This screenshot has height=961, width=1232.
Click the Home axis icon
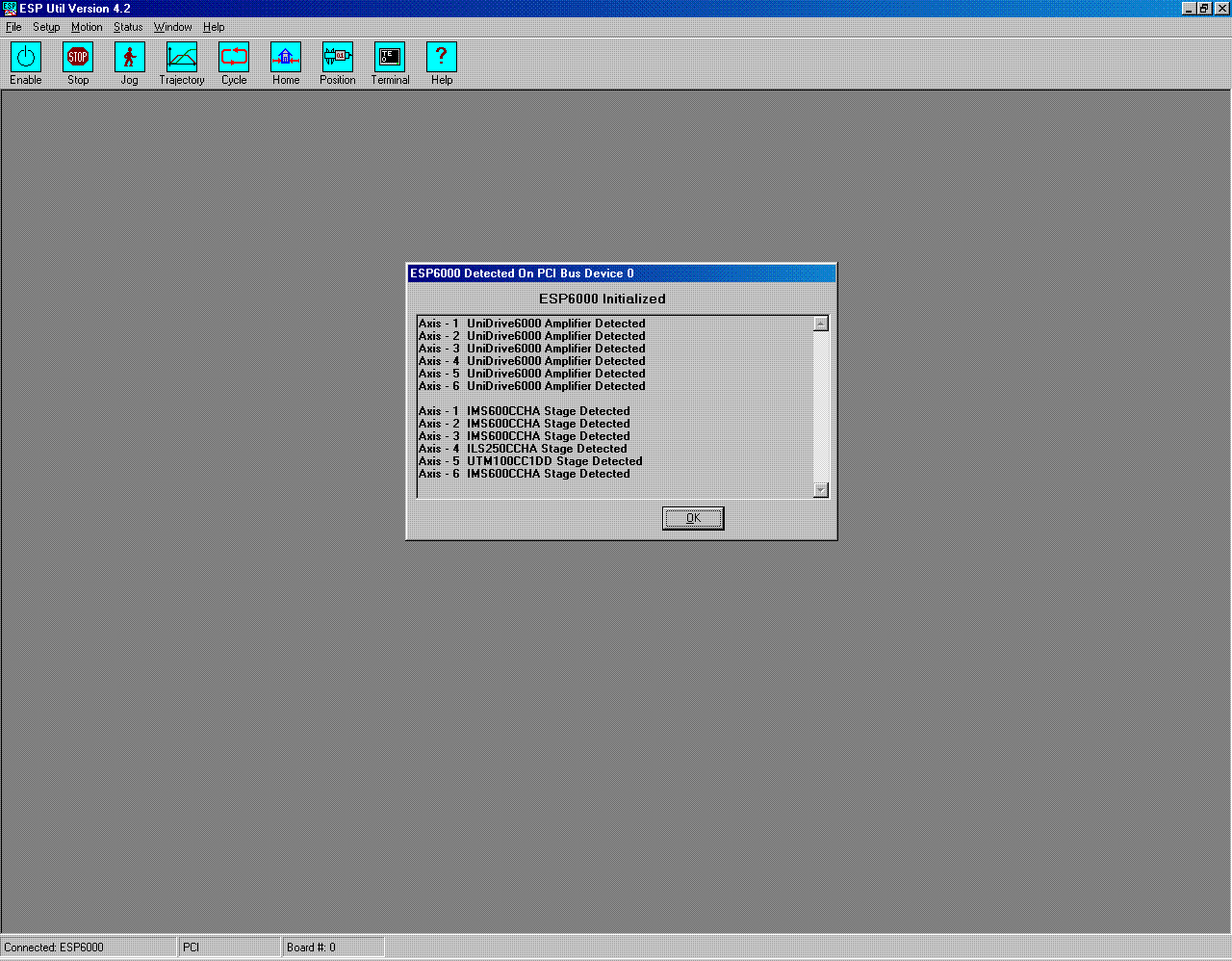pos(286,57)
